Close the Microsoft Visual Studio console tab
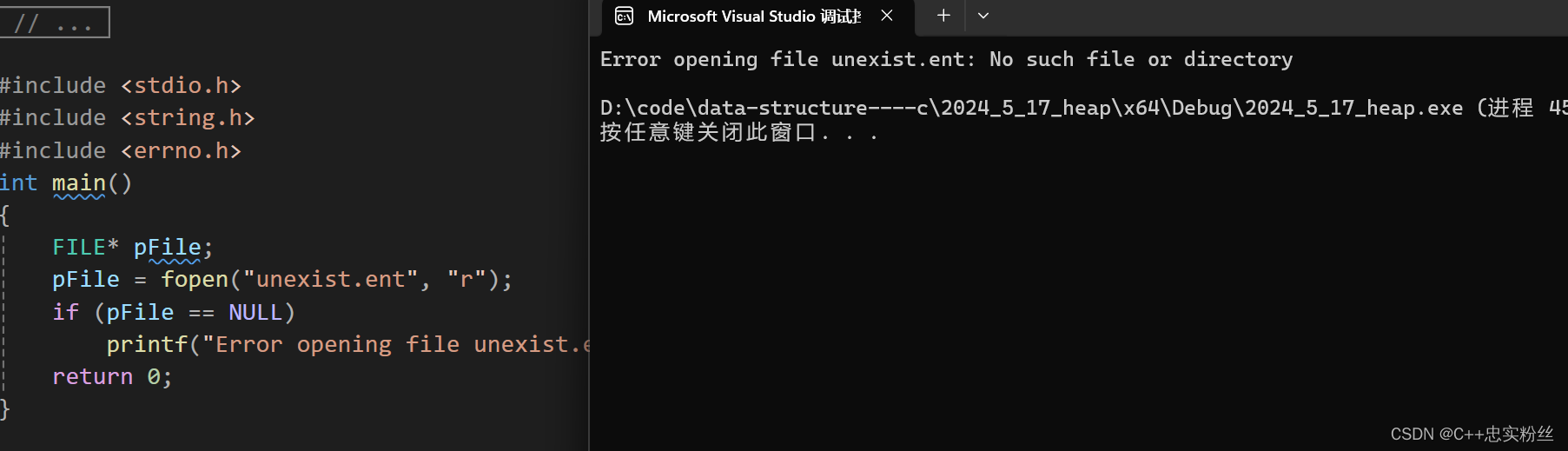1568x451 pixels. click(887, 16)
